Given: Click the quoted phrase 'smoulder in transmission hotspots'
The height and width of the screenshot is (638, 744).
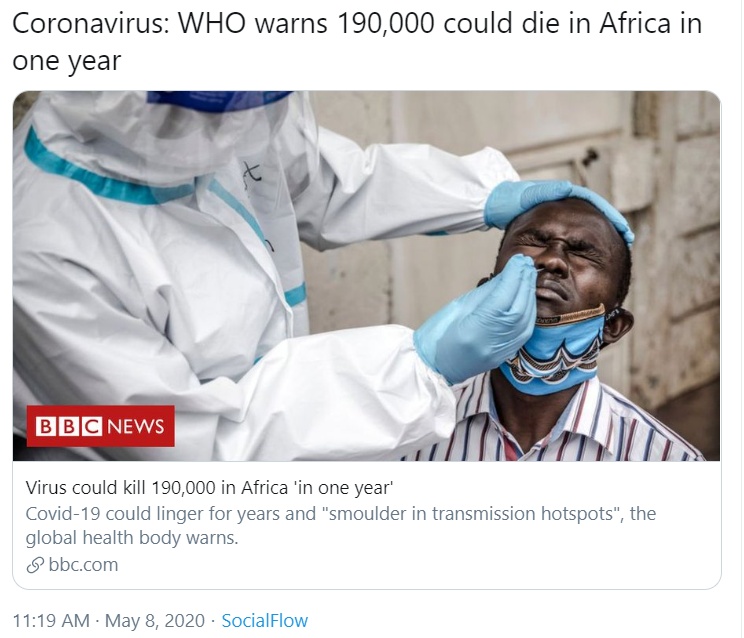Looking at the screenshot, I should point(473,514).
